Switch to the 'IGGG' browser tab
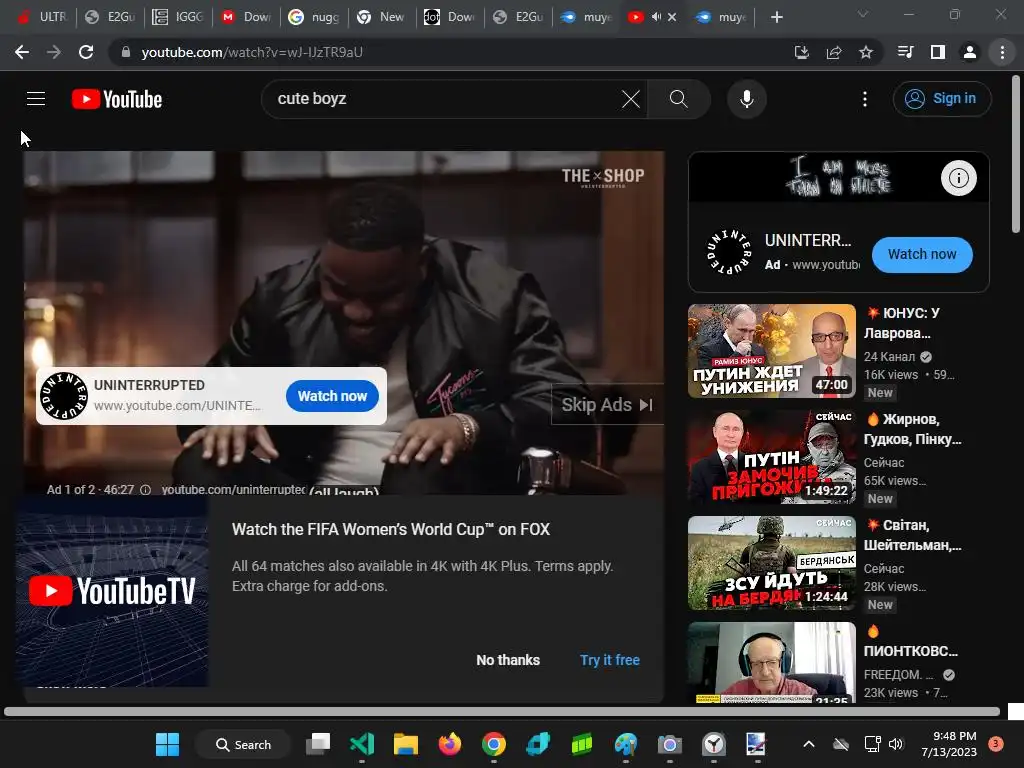 (178, 17)
